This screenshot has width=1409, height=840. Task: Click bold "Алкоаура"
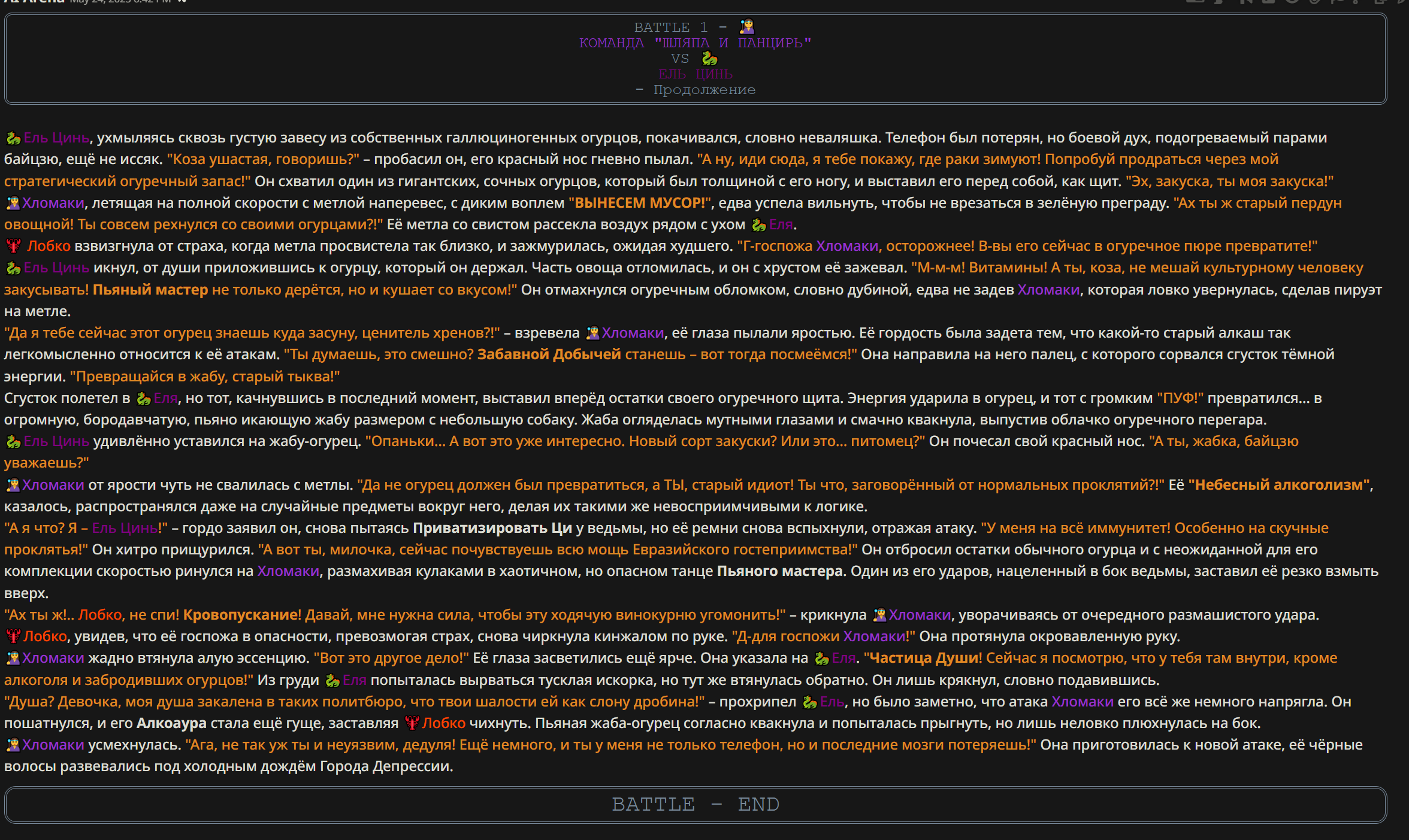pyautogui.click(x=171, y=723)
